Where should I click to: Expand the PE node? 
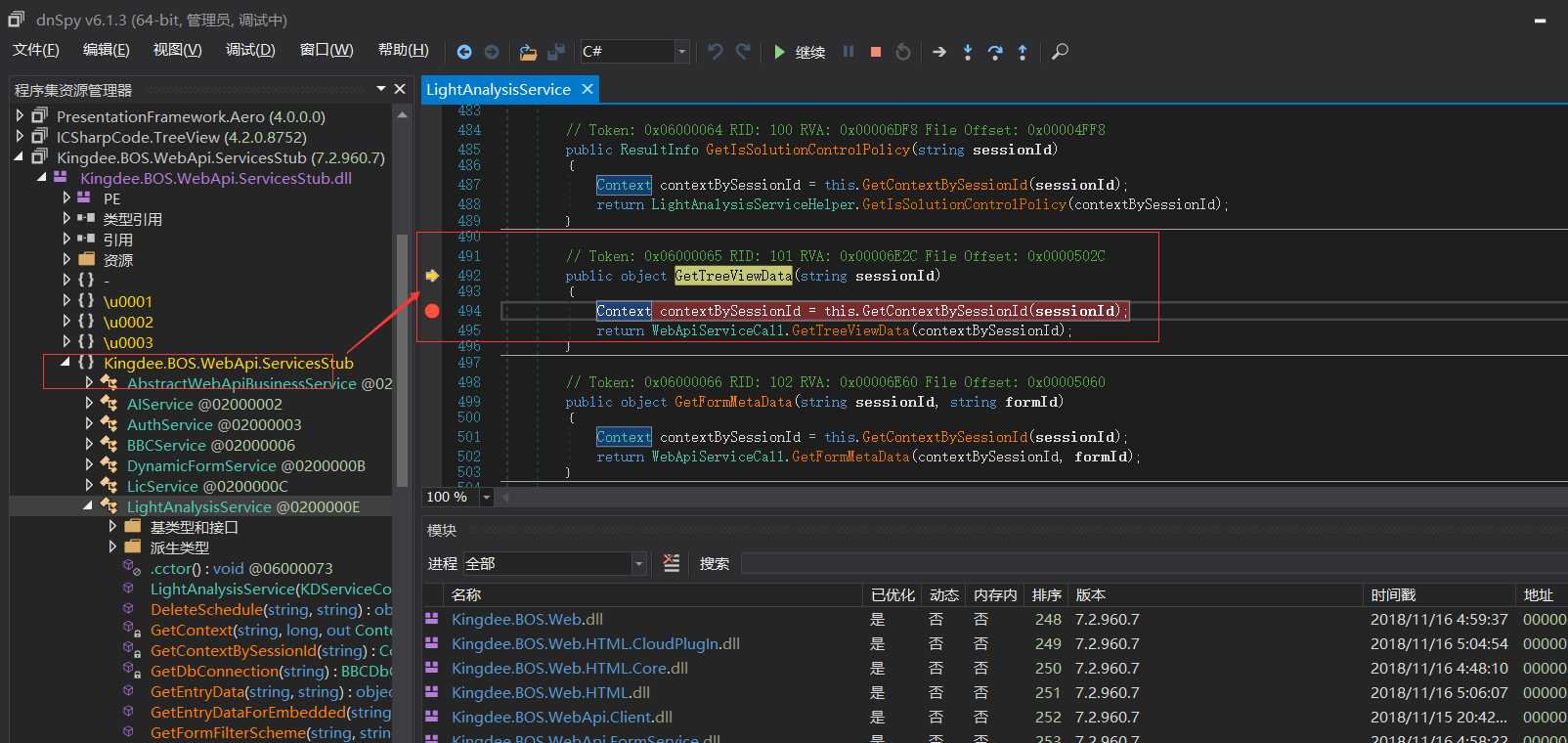point(66,197)
